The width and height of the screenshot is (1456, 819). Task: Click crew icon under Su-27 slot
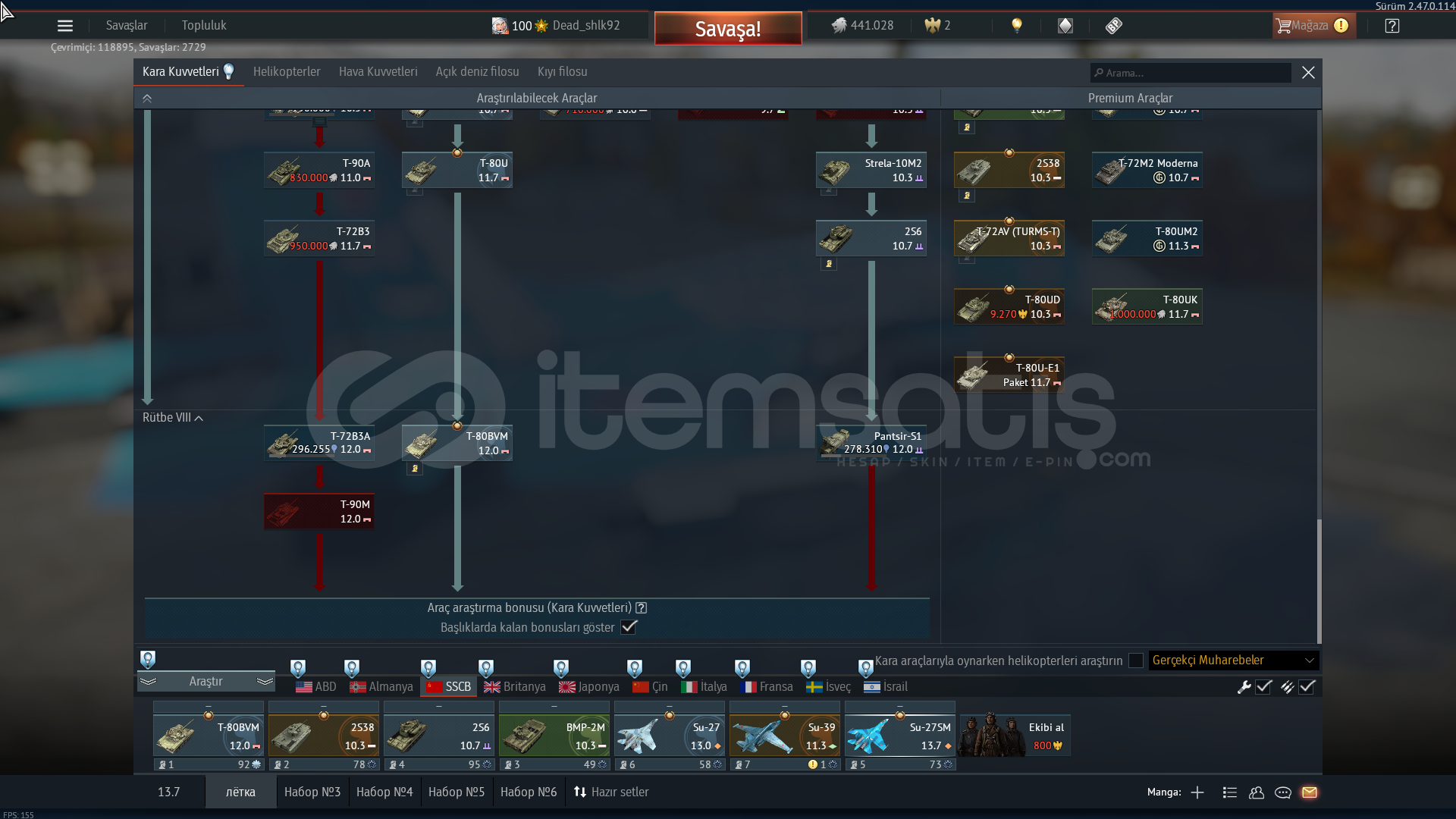pos(623,764)
